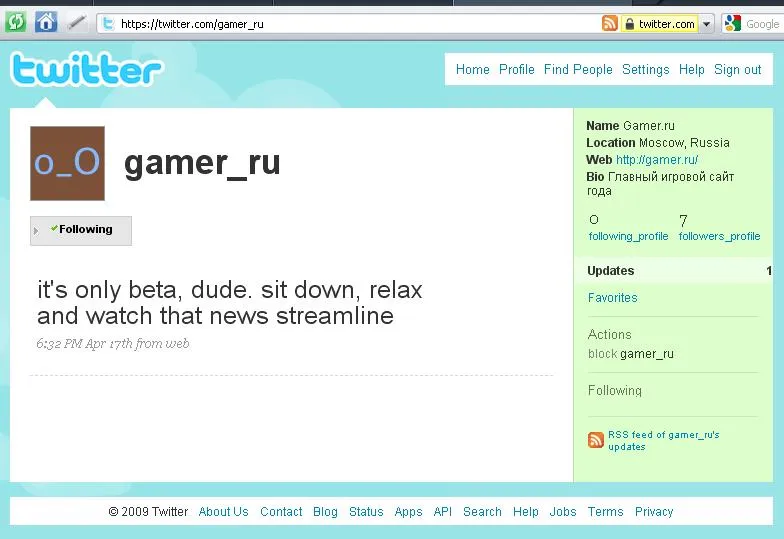Click the Following section header in sidebar

(614, 390)
